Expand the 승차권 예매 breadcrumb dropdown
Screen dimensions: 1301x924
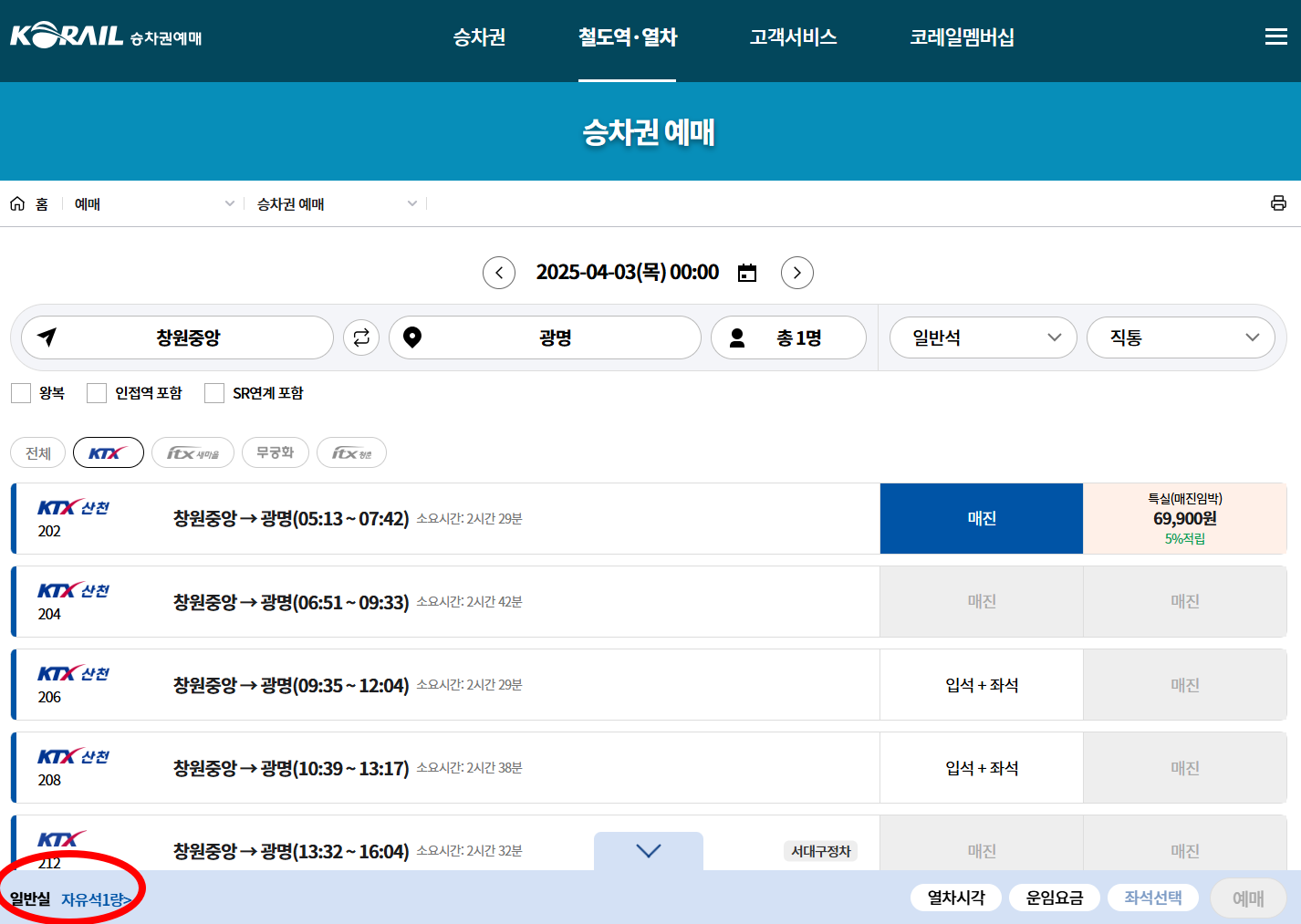click(412, 203)
